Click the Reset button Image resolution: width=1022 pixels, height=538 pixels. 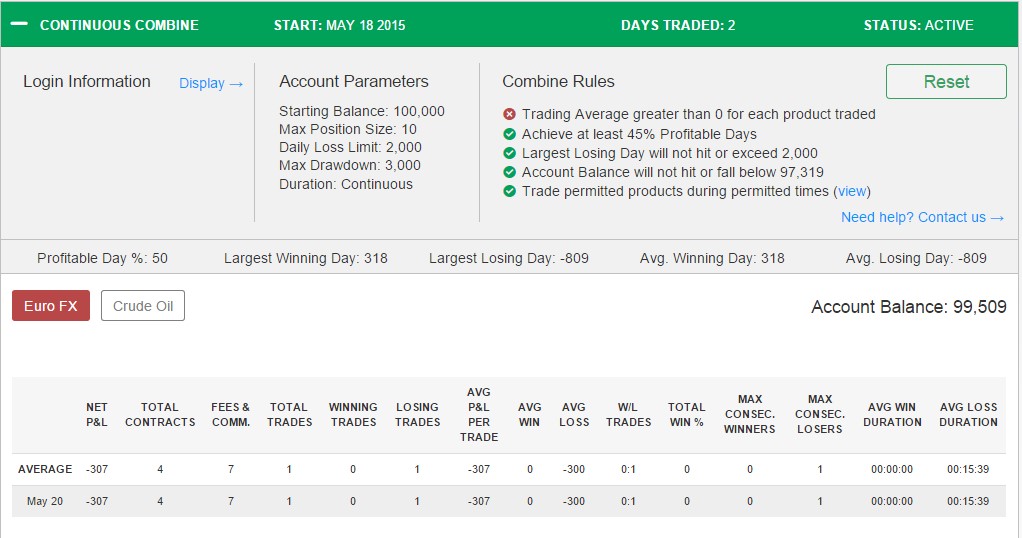[x=946, y=82]
